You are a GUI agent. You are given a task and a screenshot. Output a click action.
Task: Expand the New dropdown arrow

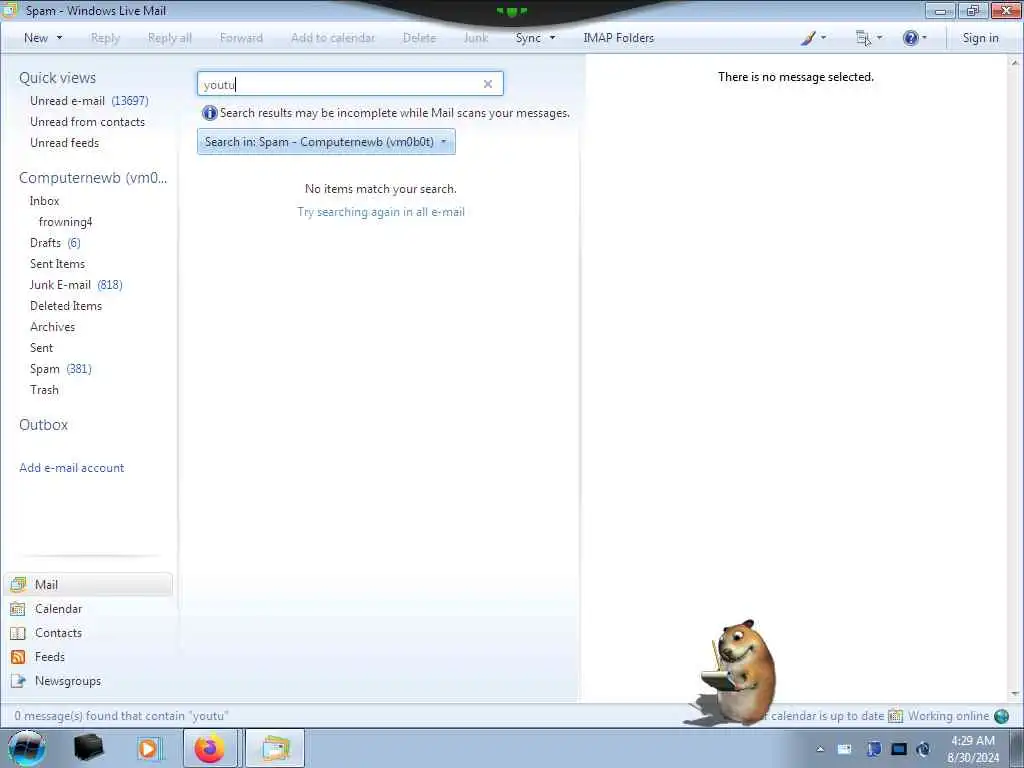[x=59, y=38]
